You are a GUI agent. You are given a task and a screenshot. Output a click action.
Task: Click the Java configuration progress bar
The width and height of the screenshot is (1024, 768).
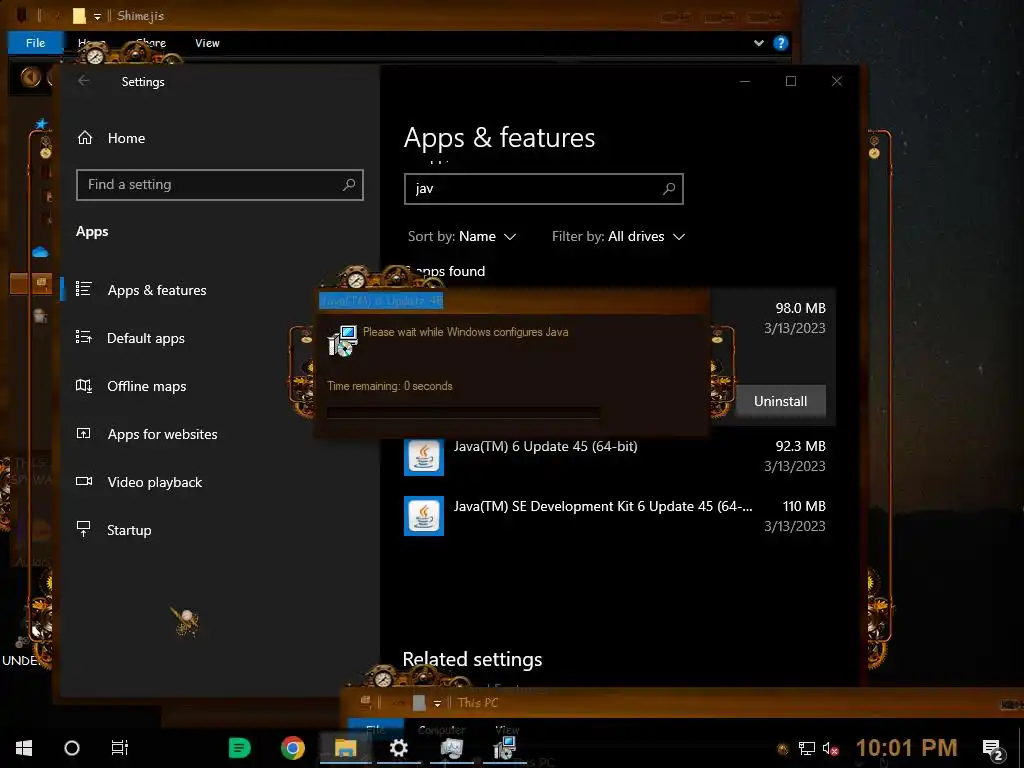coord(463,413)
